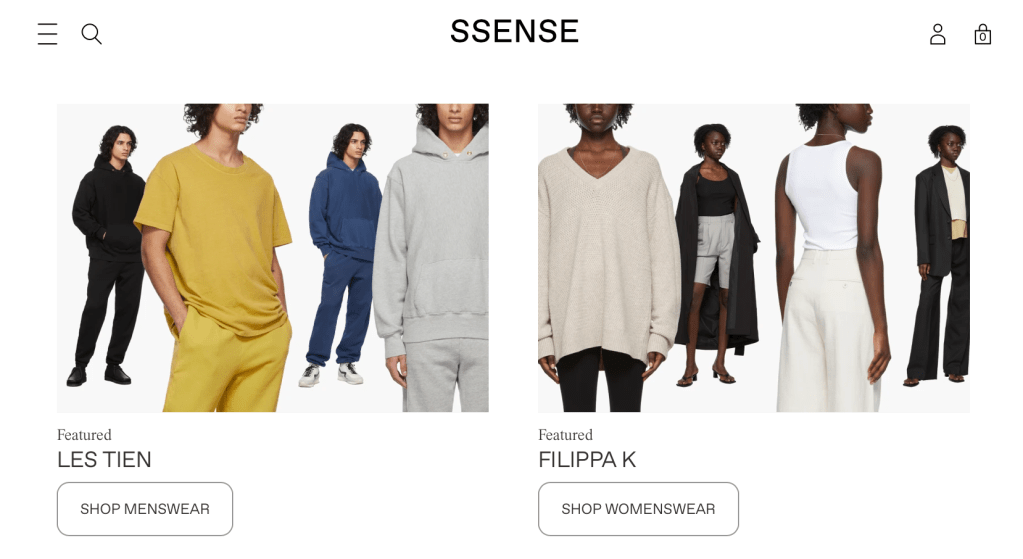1023x559 pixels.
Task: View the shopping bag with 0 items
Action: coord(983,34)
